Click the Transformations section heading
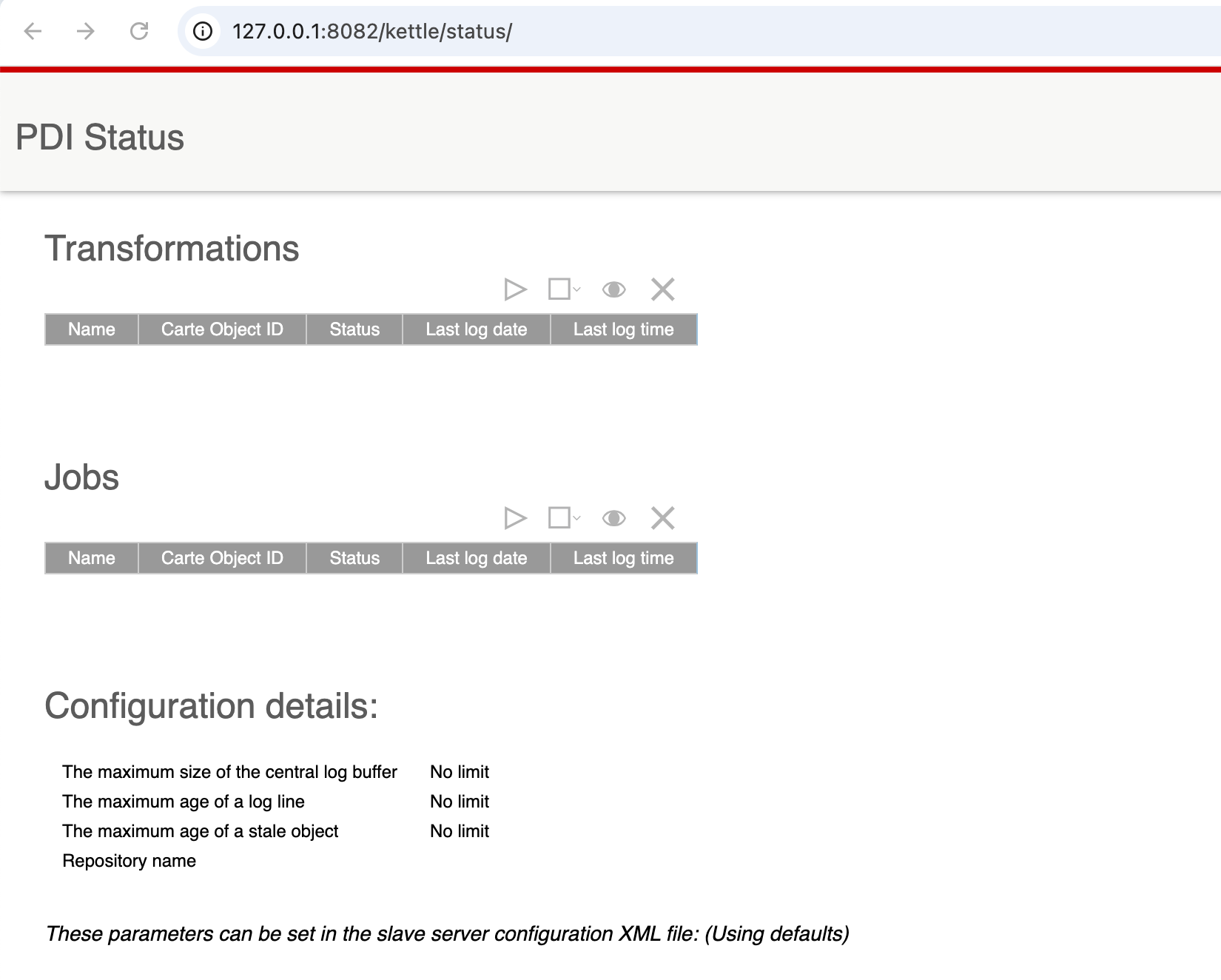The height and width of the screenshot is (980, 1221). (x=172, y=249)
